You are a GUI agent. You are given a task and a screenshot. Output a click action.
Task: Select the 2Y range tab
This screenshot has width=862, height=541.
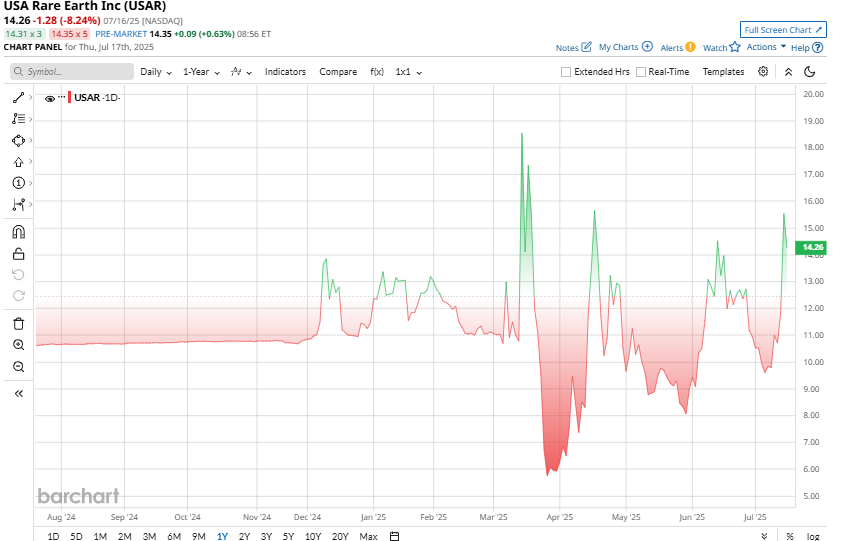click(244, 536)
